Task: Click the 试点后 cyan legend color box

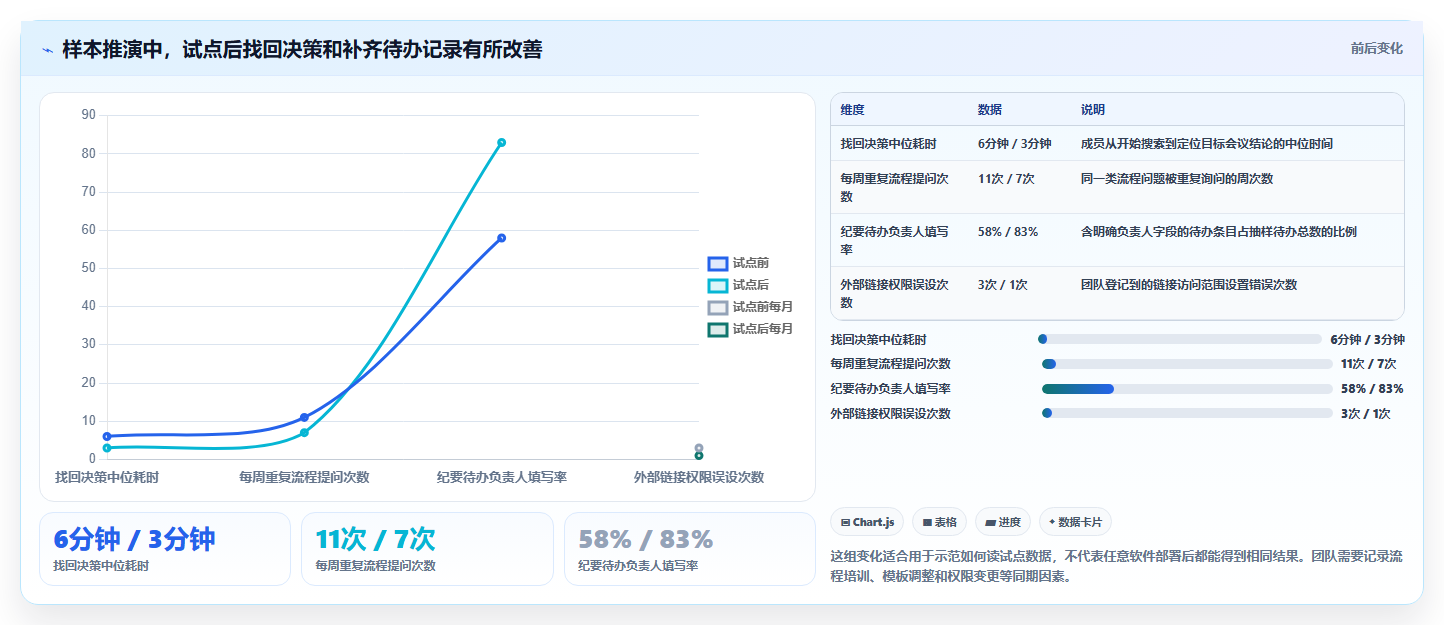Action: 717,285
